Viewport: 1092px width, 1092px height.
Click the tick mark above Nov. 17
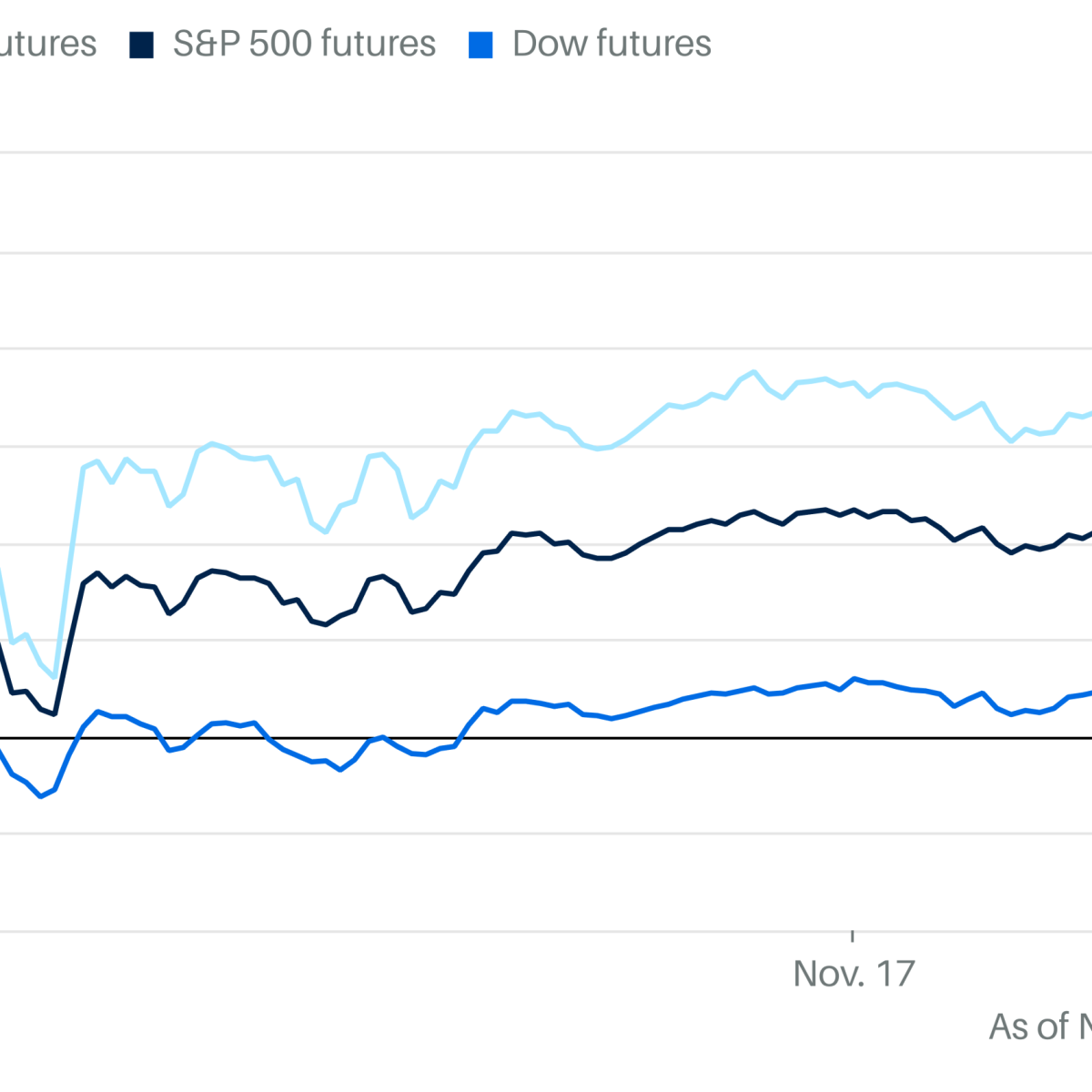(853, 935)
